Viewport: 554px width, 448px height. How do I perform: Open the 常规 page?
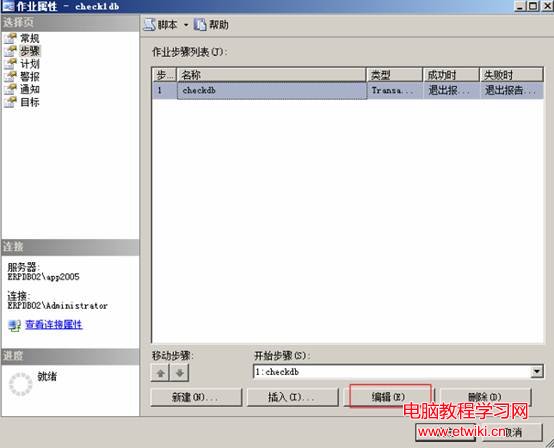[x=30, y=38]
